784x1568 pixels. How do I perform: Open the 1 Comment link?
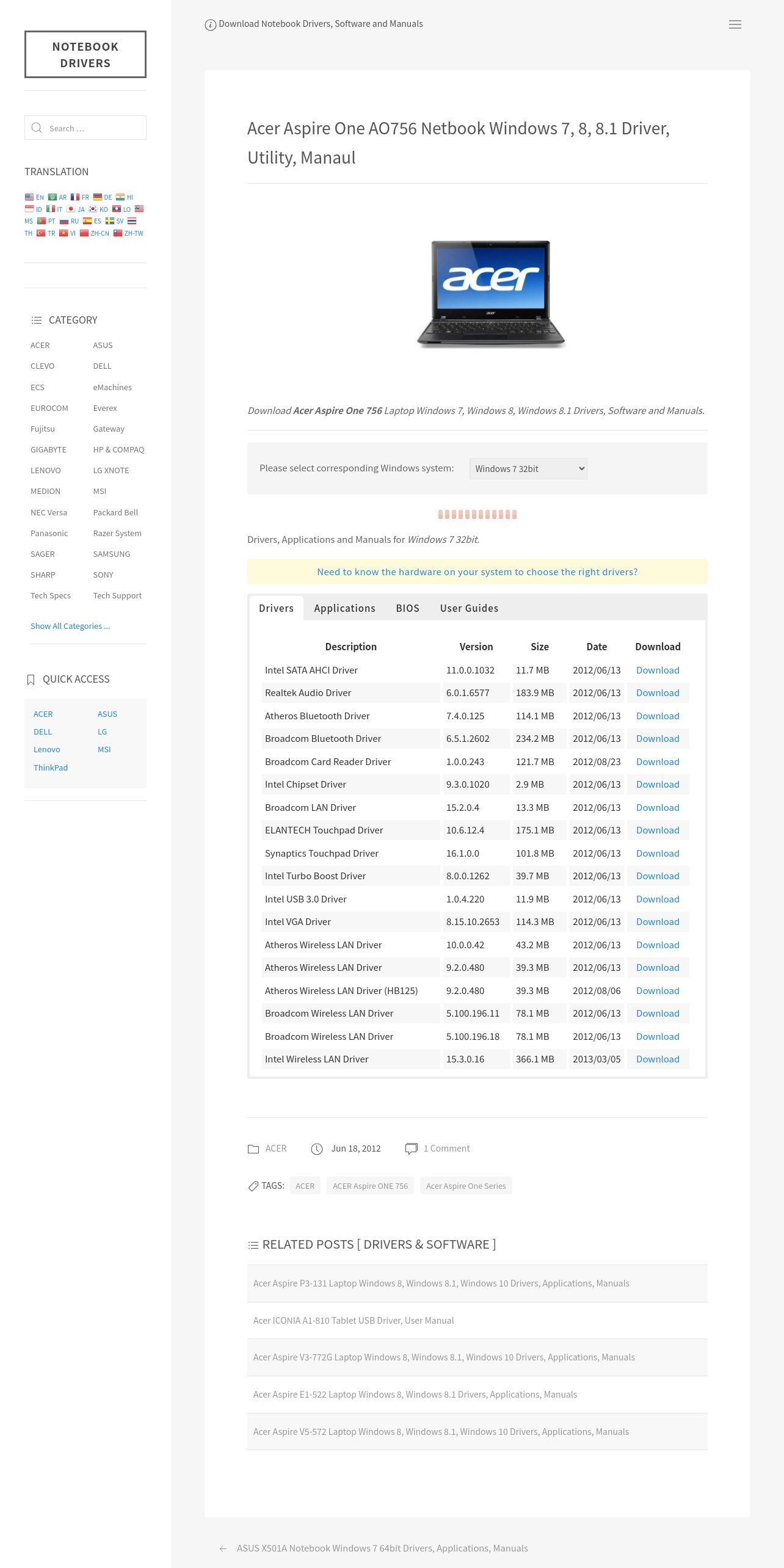tap(447, 1149)
